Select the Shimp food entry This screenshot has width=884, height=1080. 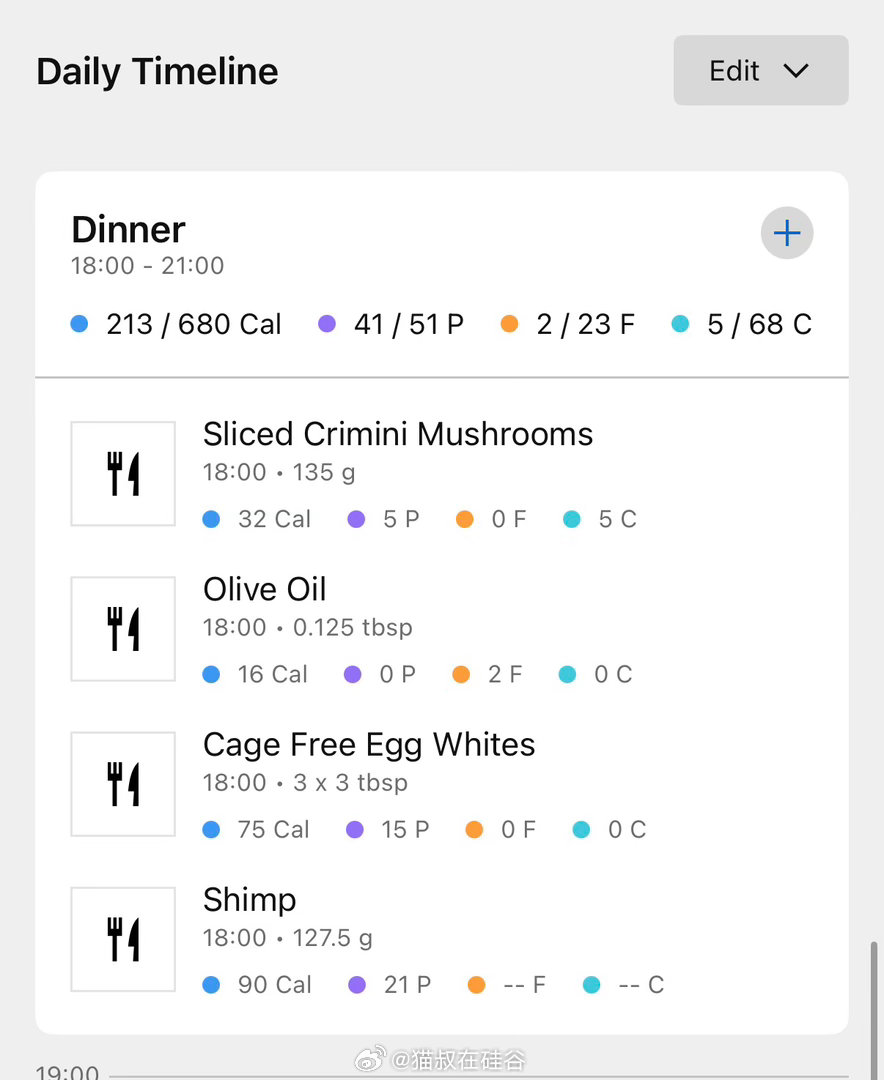coord(250,900)
